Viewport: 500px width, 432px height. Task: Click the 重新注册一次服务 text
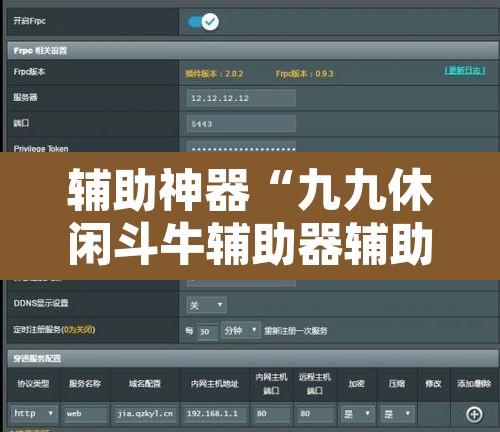coord(296,331)
